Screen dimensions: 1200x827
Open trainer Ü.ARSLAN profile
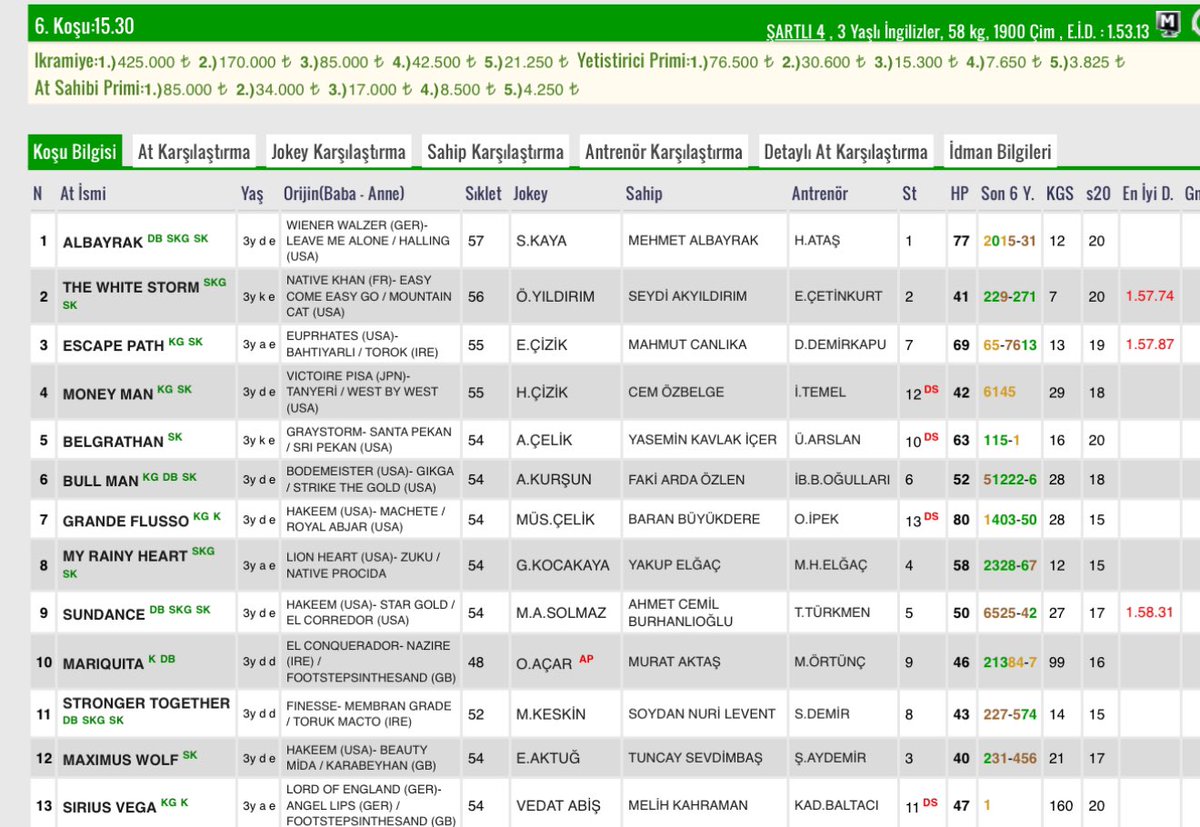click(x=828, y=440)
